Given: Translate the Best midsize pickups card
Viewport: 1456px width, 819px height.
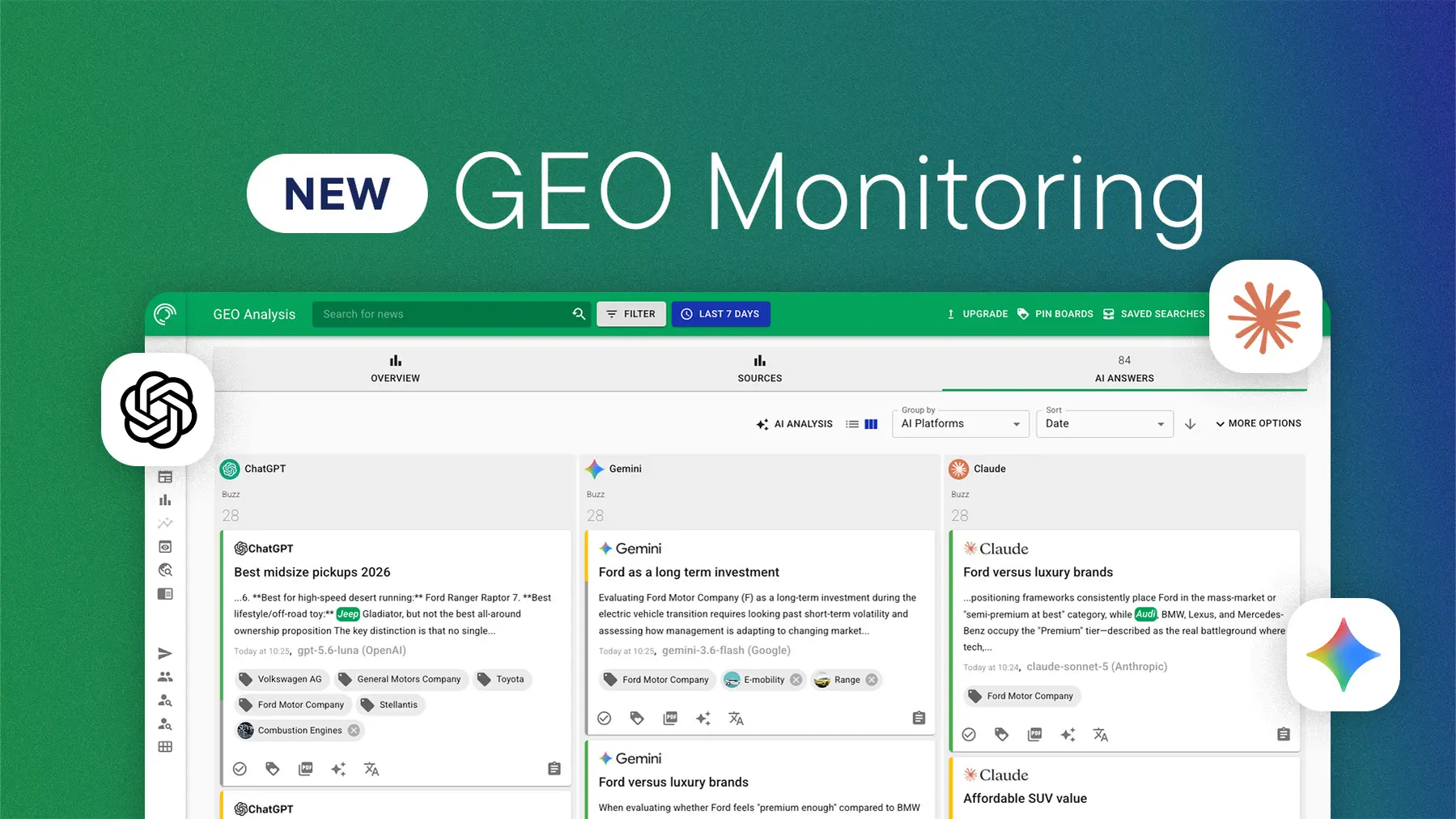Looking at the screenshot, I should [371, 769].
